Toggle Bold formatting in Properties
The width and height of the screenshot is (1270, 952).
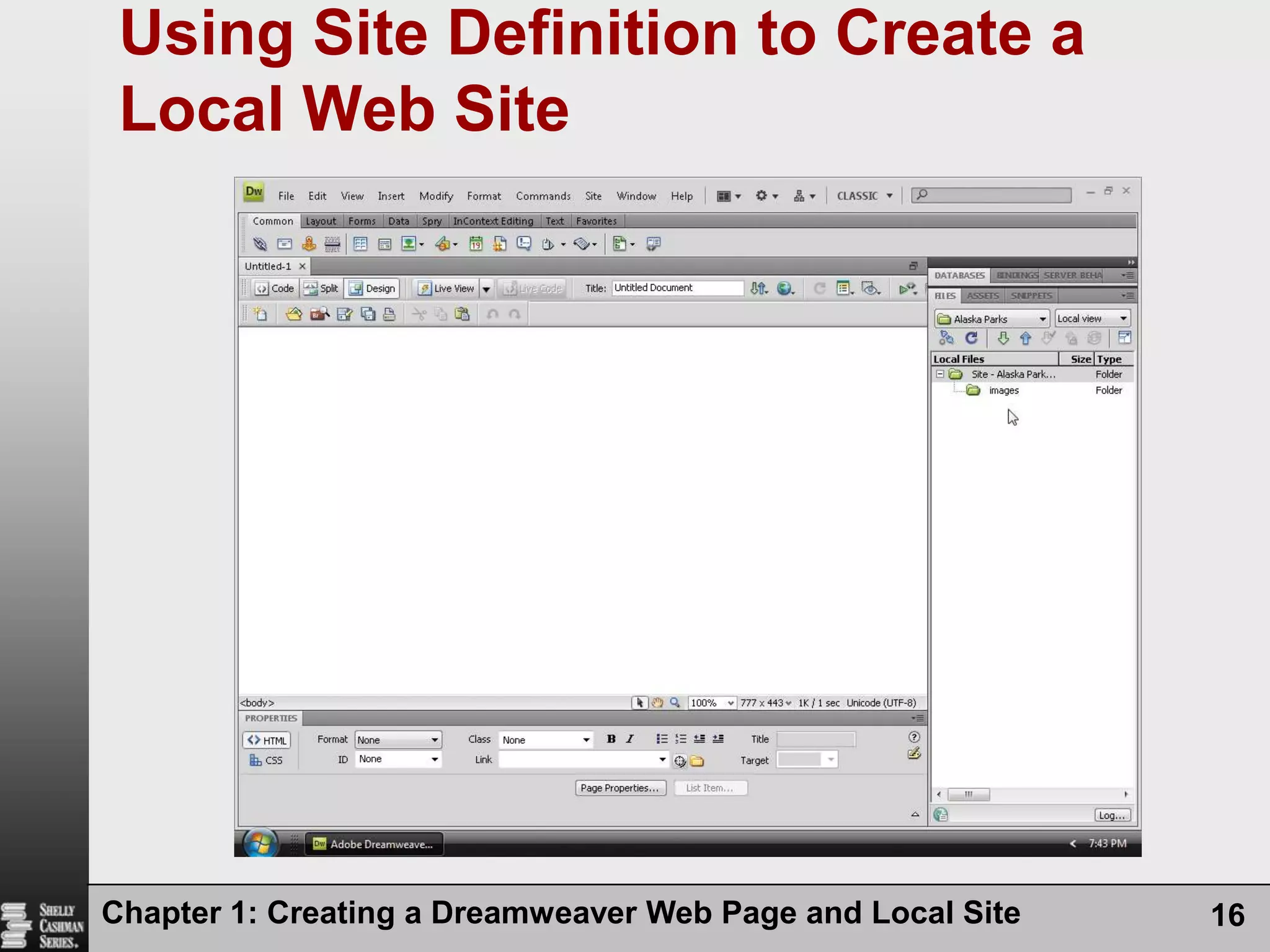point(611,739)
